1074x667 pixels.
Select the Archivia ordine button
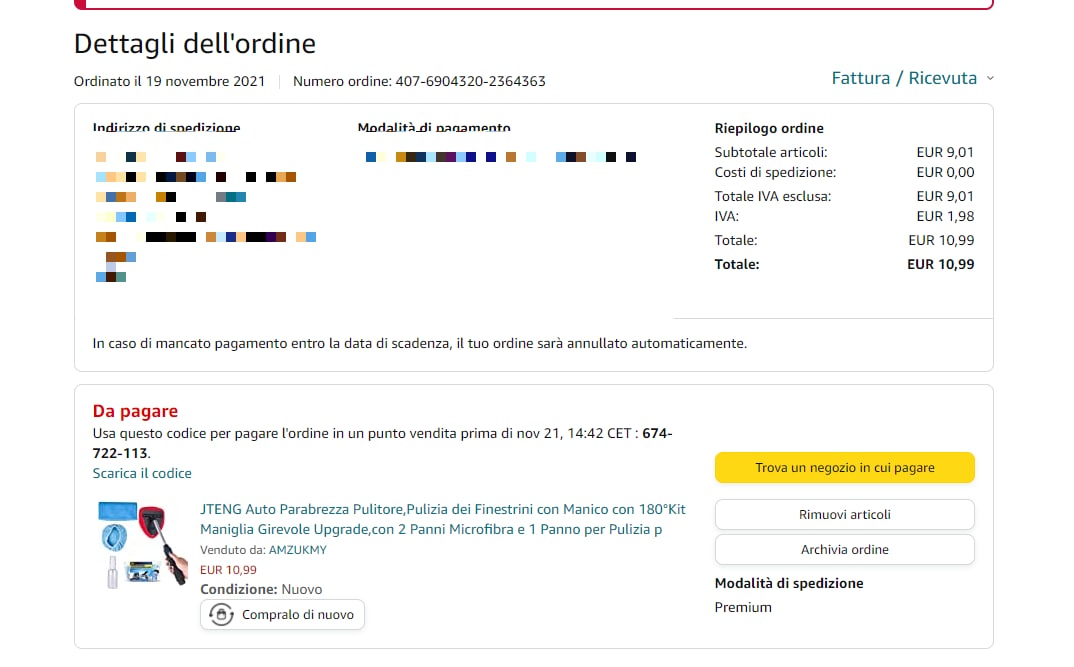tap(844, 549)
